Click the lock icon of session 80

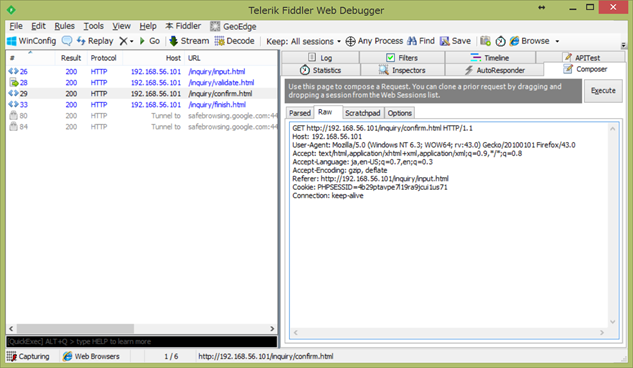[13, 116]
